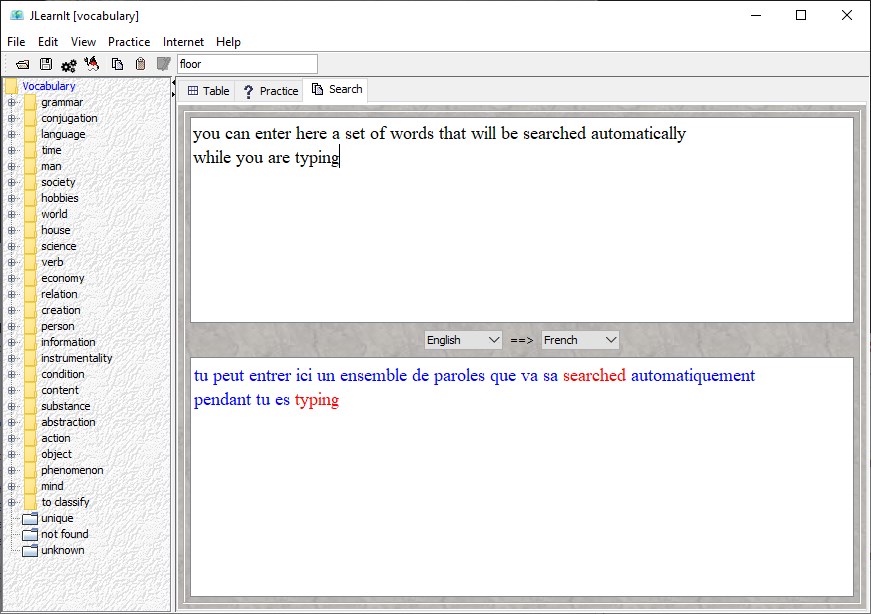Select the object category

(56, 455)
